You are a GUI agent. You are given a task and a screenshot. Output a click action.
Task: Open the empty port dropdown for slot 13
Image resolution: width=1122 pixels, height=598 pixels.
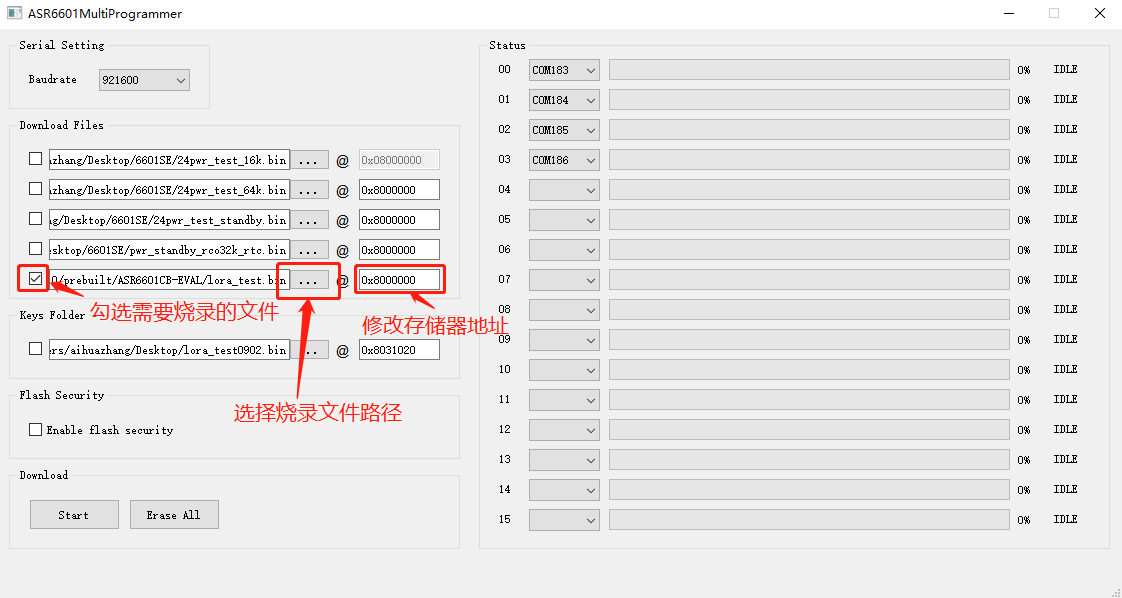[x=564, y=460]
